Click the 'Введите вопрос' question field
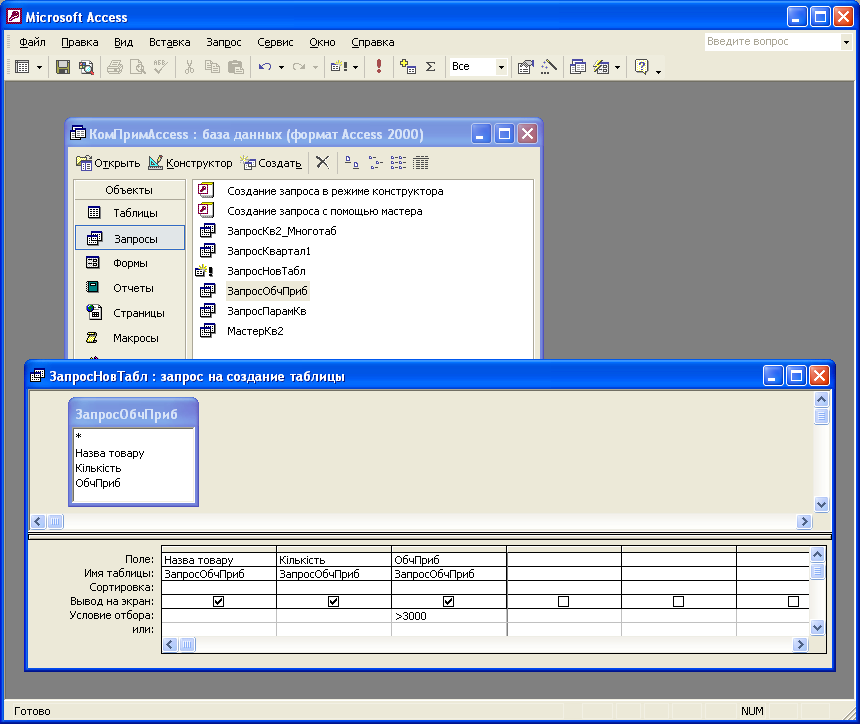This screenshot has width=860, height=724. pyautogui.click(x=772, y=42)
